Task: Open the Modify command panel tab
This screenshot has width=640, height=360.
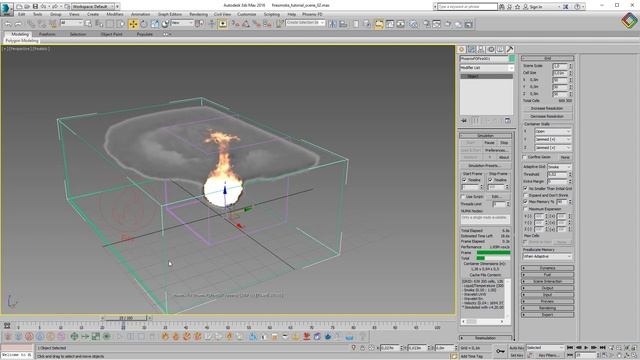Action: 472,49
